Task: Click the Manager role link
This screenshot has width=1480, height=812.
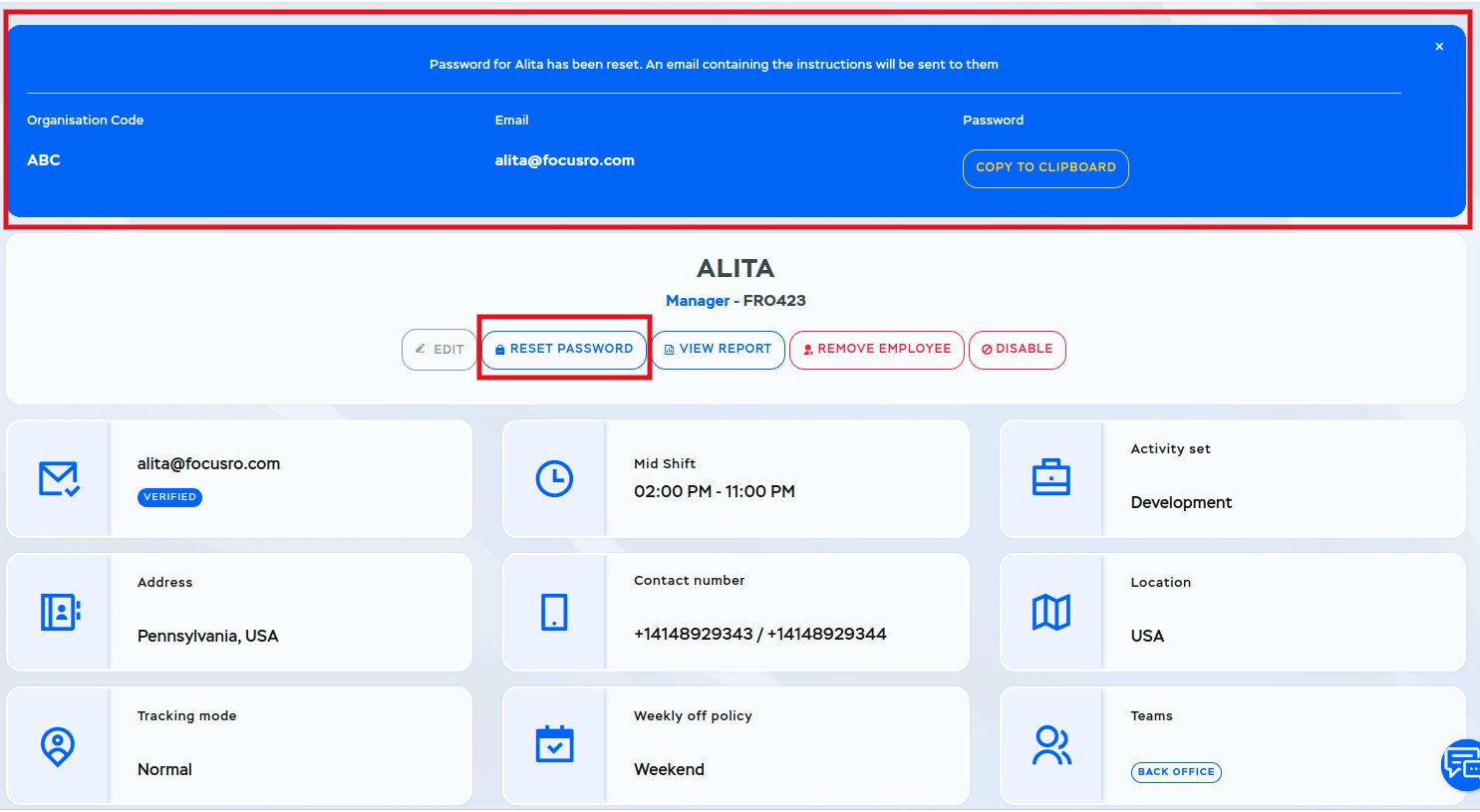Action: [697, 301]
